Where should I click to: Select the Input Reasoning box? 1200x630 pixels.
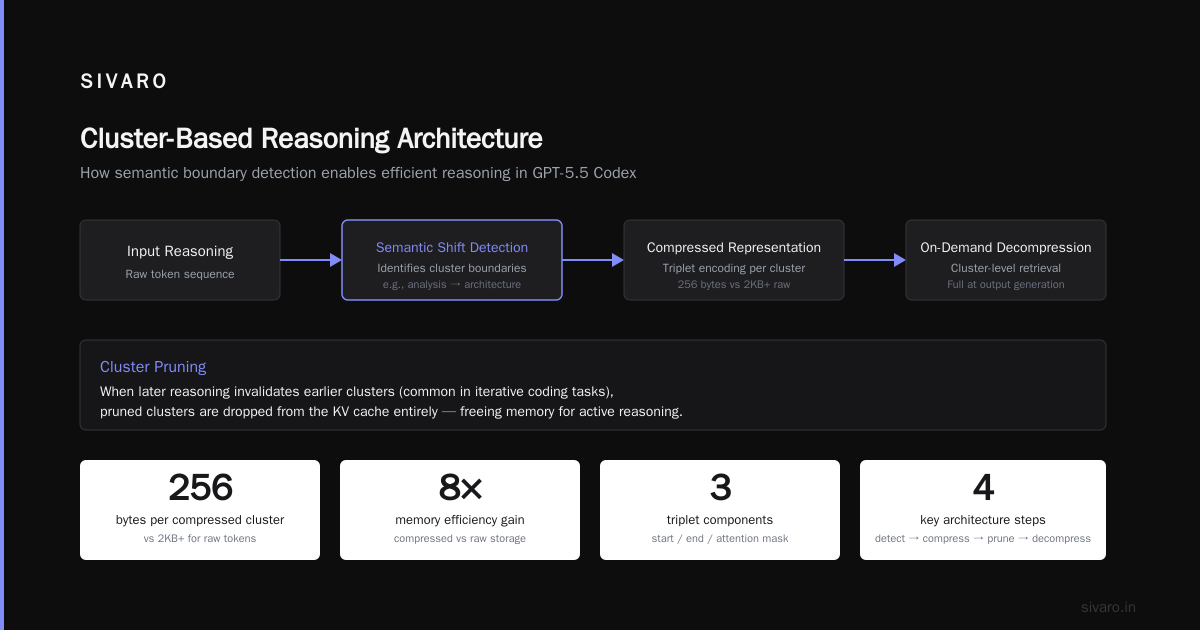[x=180, y=260]
